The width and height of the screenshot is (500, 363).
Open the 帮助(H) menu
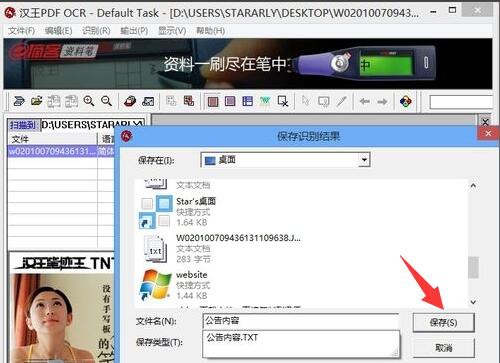click(x=210, y=31)
